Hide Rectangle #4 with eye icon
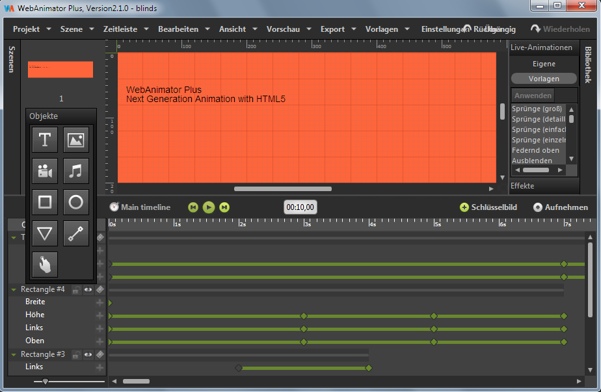Image resolution: width=601 pixels, height=392 pixels. click(x=88, y=290)
